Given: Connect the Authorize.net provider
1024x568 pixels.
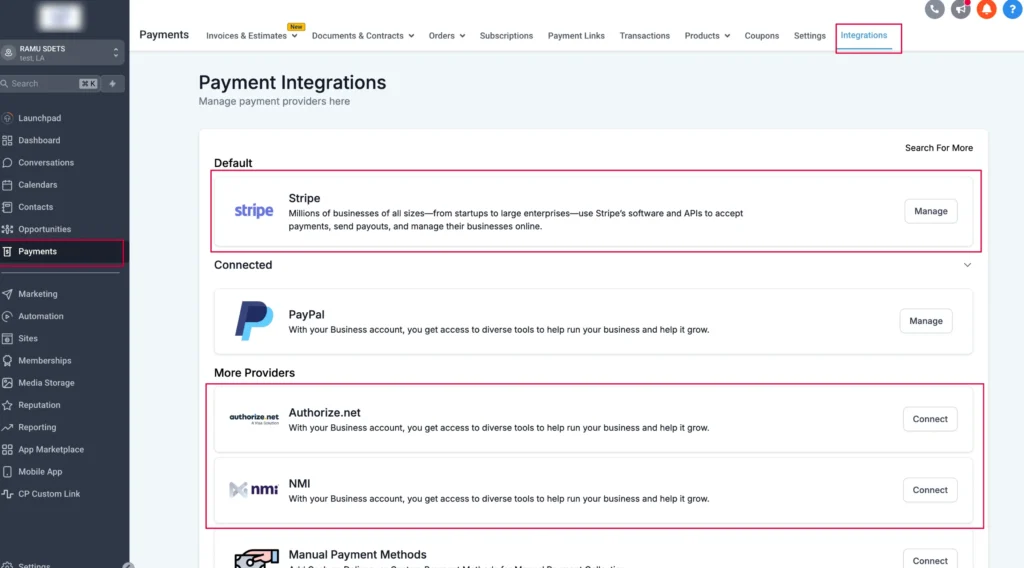Looking at the screenshot, I should tap(930, 419).
